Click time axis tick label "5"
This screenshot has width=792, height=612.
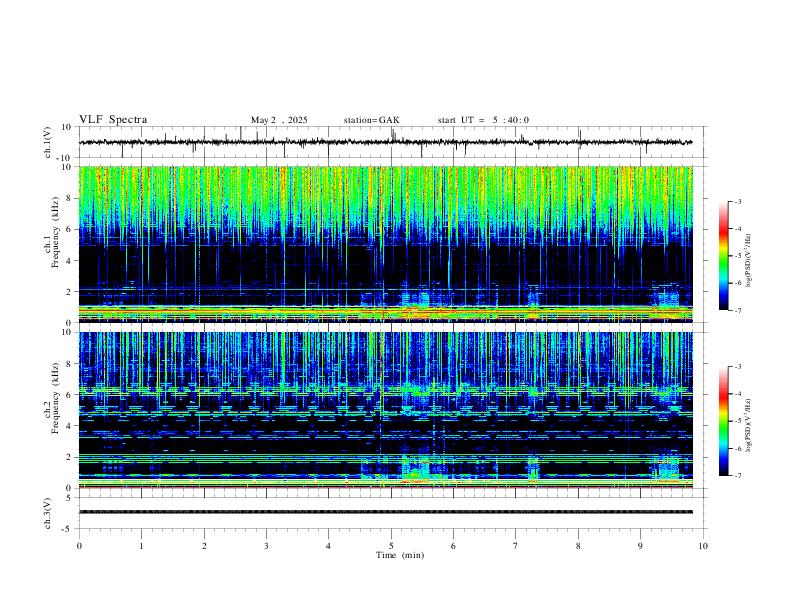(391, 546)
